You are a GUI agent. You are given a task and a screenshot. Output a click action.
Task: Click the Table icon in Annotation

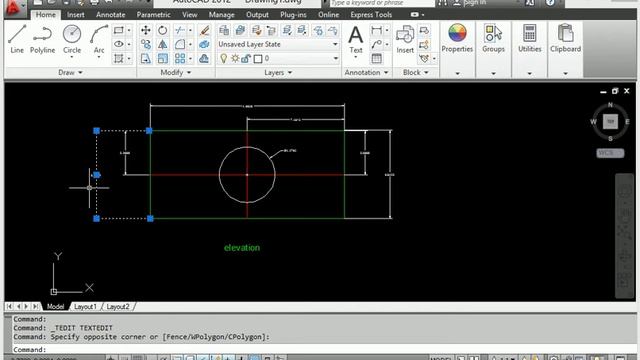376,58
